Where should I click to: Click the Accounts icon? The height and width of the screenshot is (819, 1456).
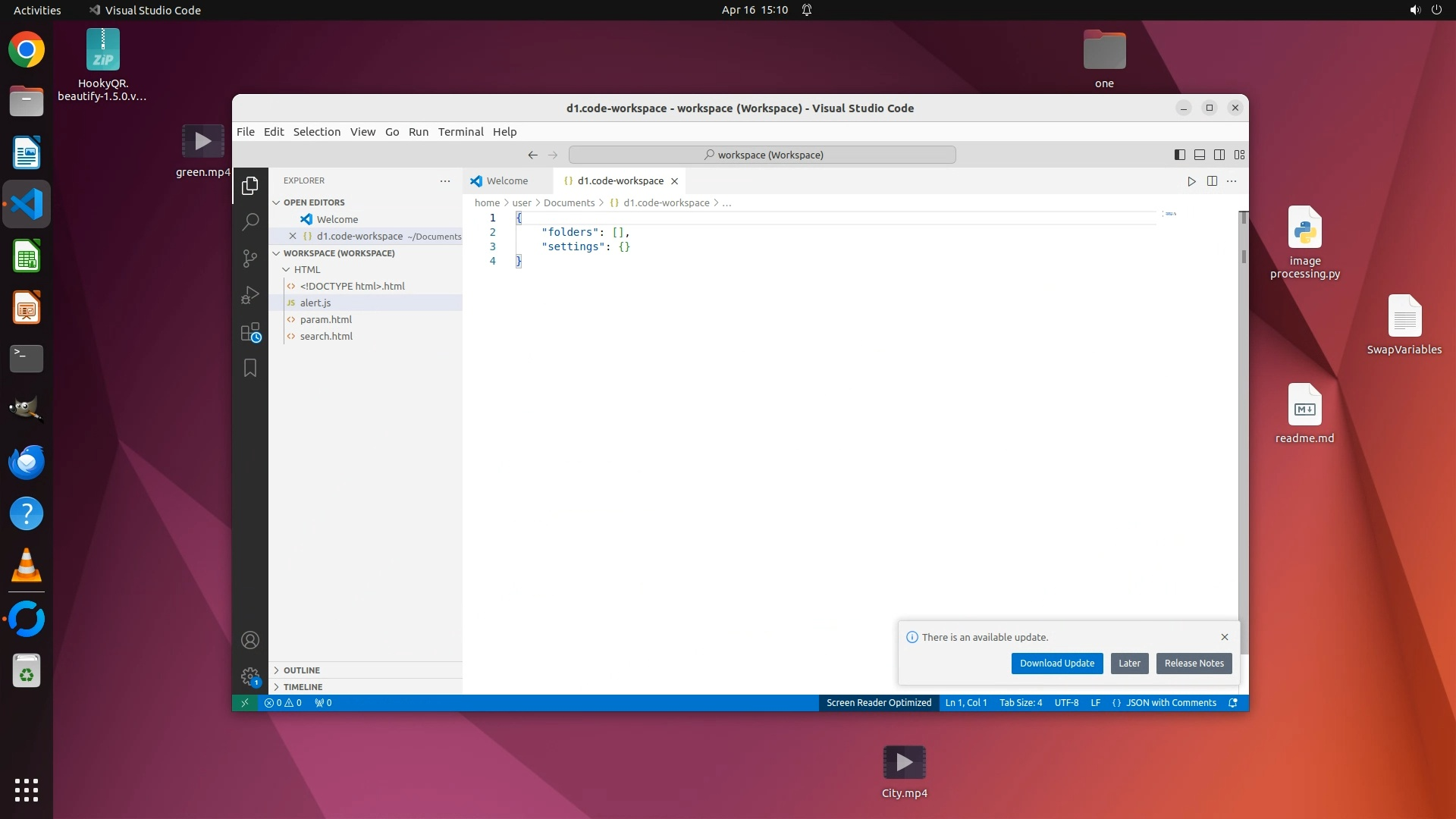pyautogui.click(x=249, y=641)
